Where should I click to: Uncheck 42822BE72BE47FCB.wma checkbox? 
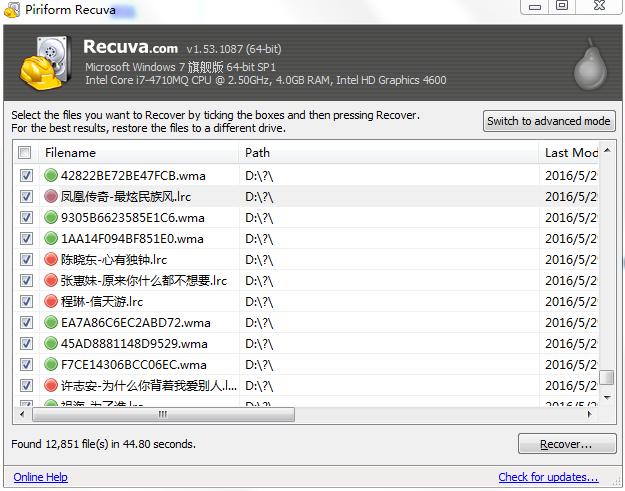(x=26, y=175)
